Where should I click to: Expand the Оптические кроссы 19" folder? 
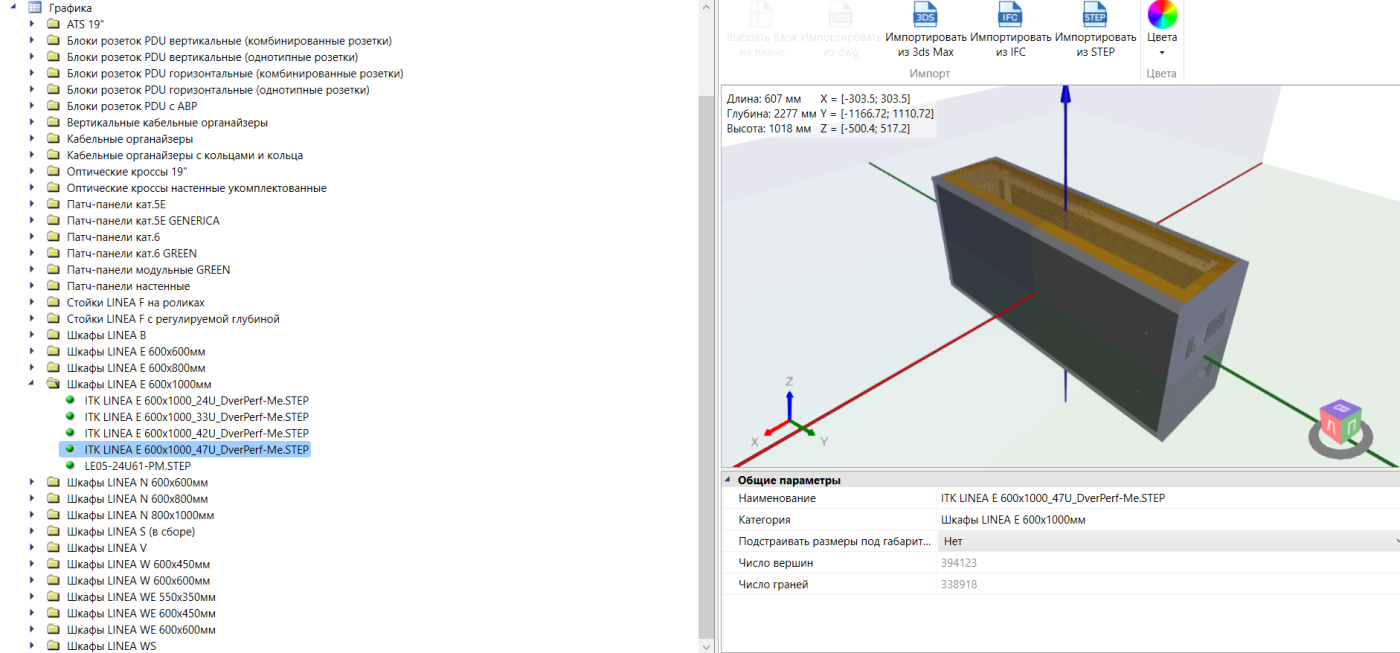(31, 171)
